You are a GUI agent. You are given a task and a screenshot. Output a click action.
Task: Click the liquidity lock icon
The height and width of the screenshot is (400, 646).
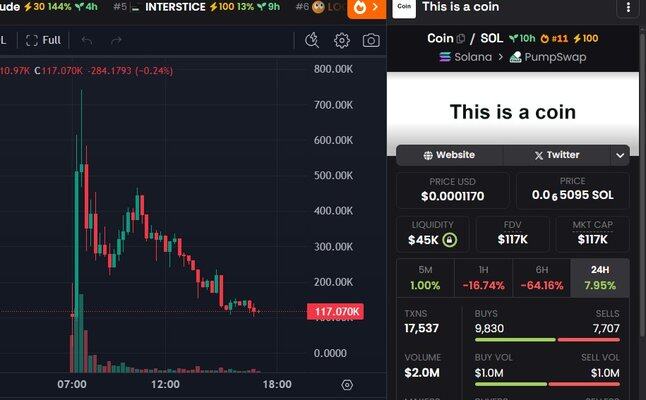[451, 240]
